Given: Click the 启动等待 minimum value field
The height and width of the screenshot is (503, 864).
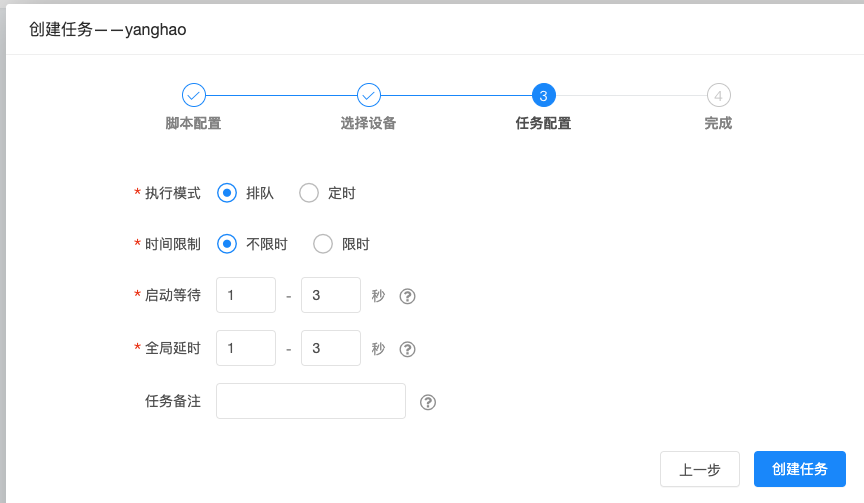Looking at the screenshot, I should [245, 295].
